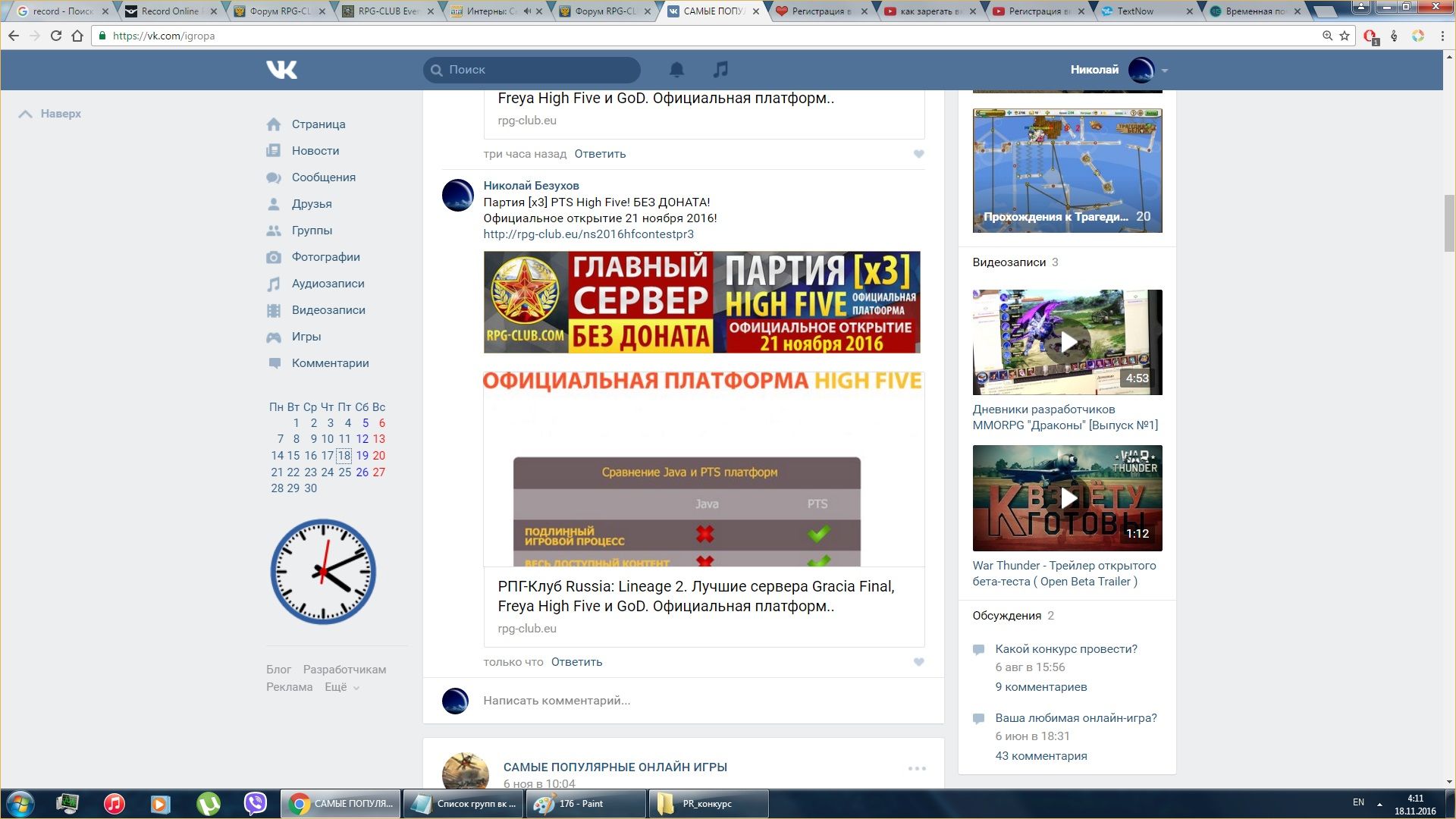This screenshot has width=1456, height=819.
Task: Click the browser home button
Action: (77, 36)
